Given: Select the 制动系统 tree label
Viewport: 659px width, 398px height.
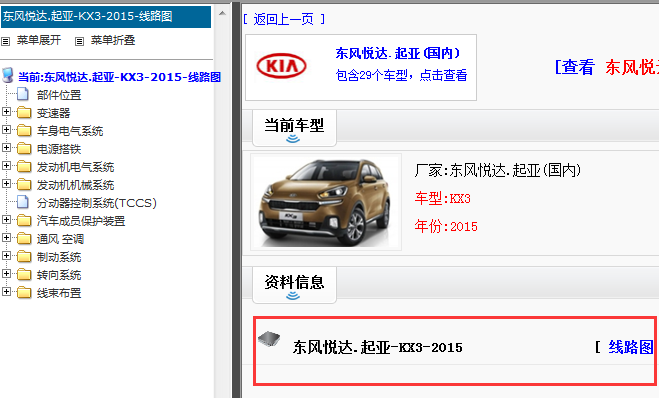Looking at the screenshot, I should point(59,257).
